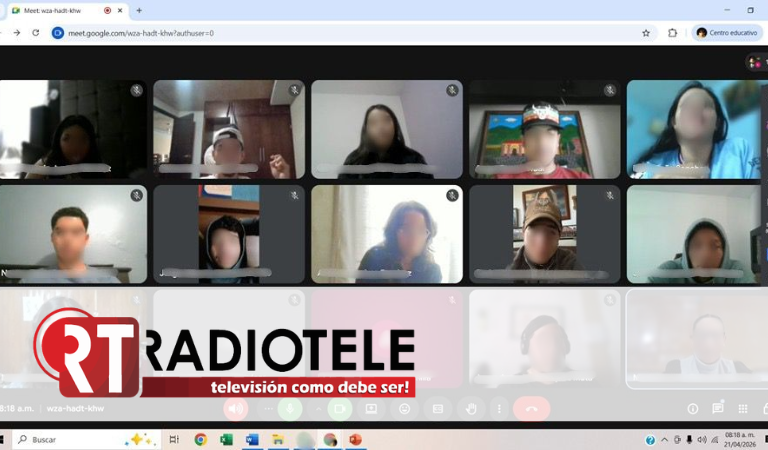The height and width of the screenshot is (450, 768).
Task: Open the chat panel icon
Action: 717,408
